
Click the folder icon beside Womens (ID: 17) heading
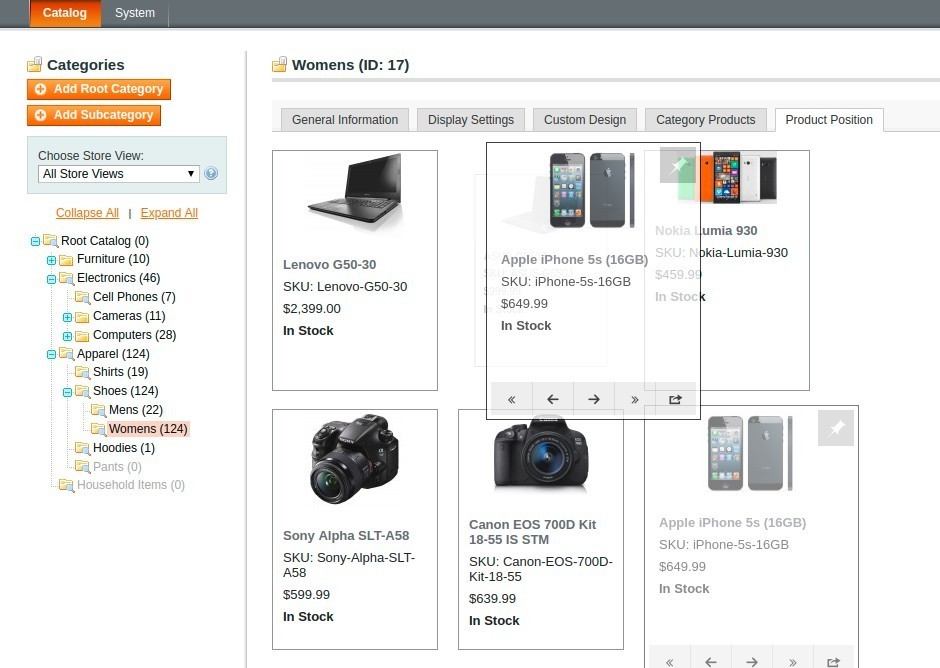pyautogui.click(x=279, y=64)
